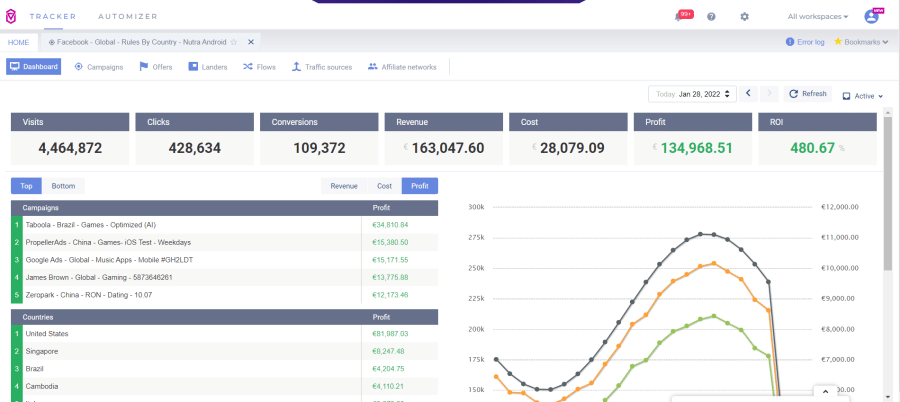The image size is (900, 402).
Task: Click the peak point on the dark gray chart line
Action: (700, 234)
